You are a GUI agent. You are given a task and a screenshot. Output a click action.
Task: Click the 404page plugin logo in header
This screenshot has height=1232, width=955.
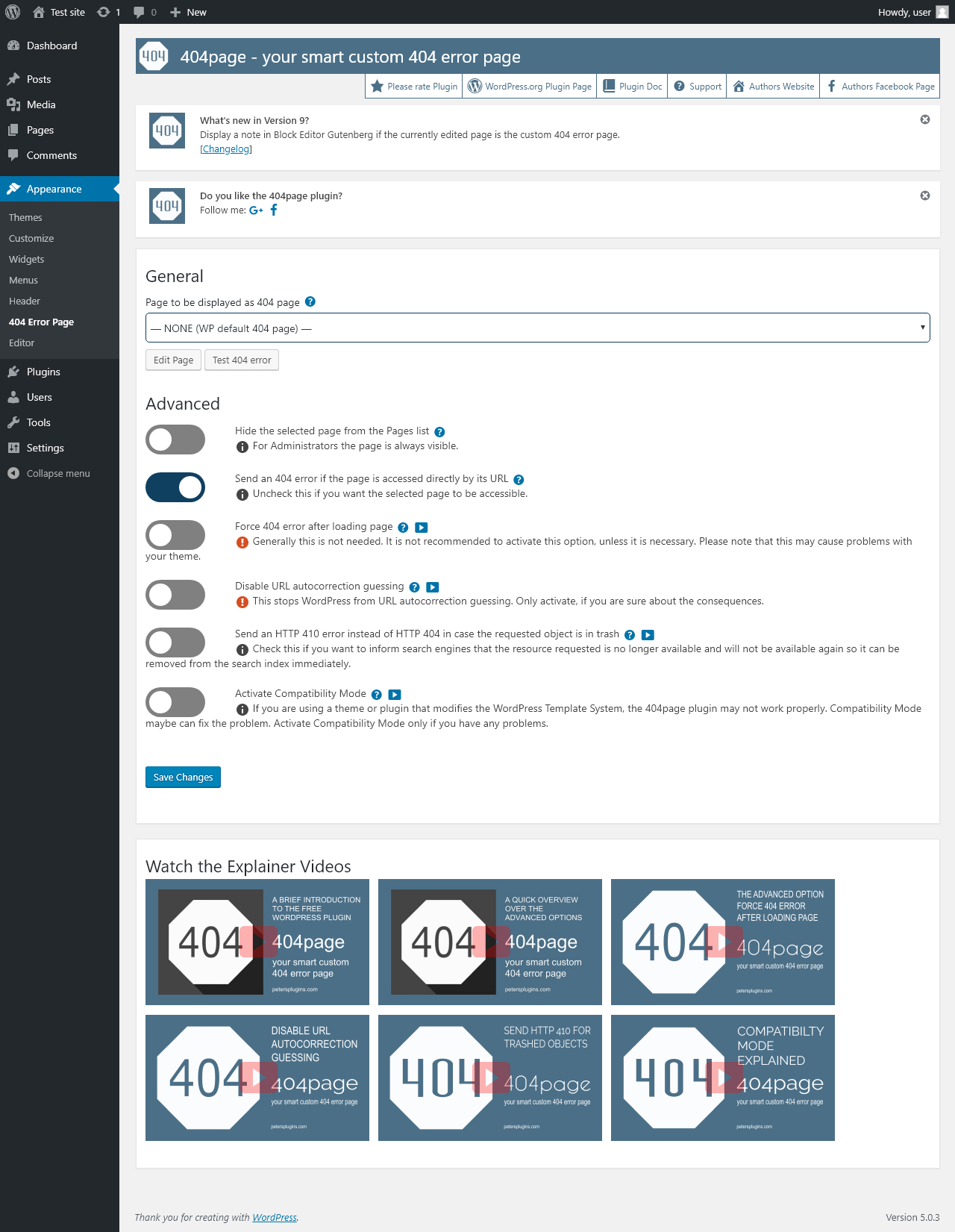pyautogui.click(x=154, y=56)
